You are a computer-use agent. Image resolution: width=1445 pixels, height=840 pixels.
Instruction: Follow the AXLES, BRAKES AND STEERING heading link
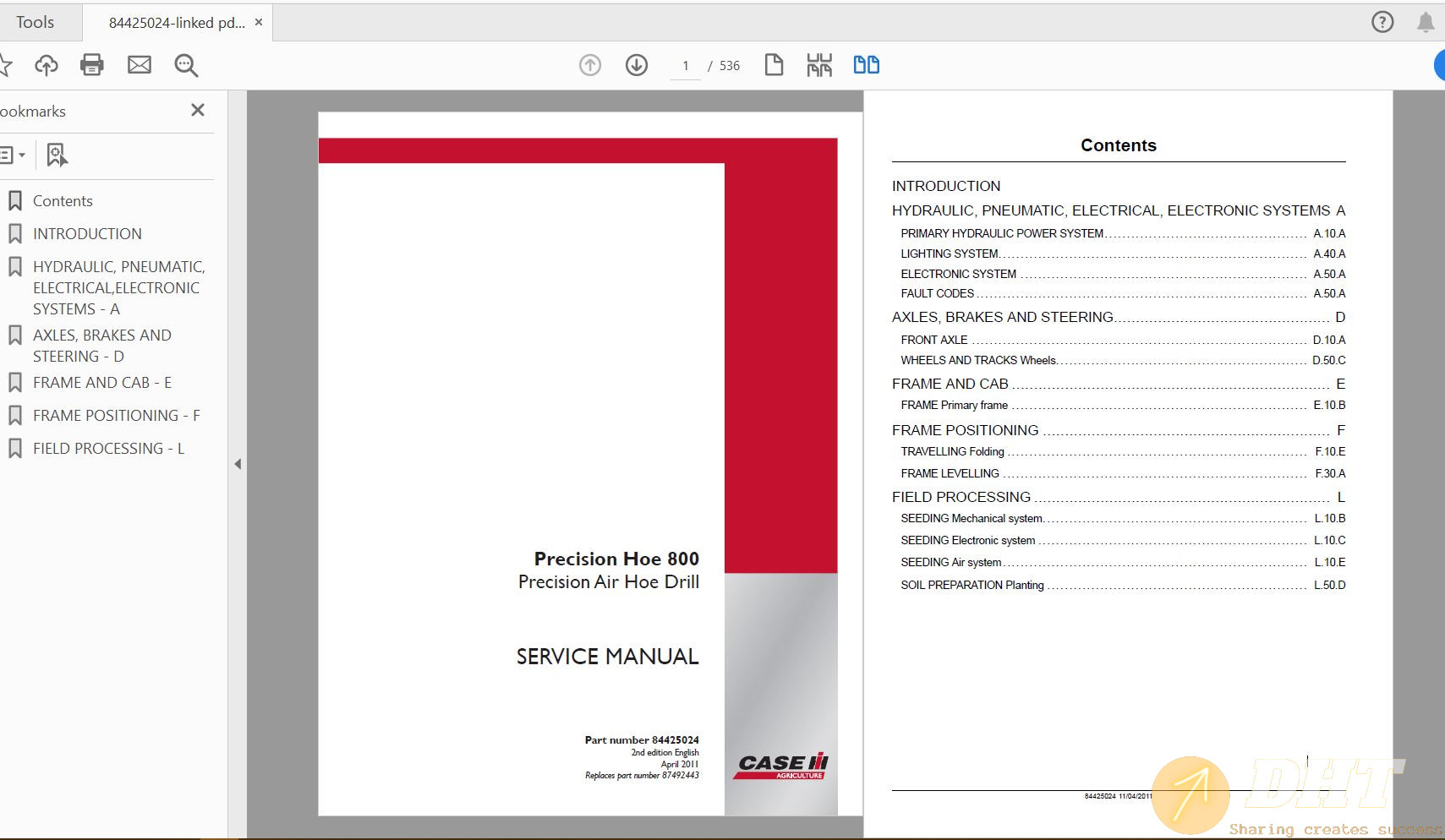coord(1119,317)
